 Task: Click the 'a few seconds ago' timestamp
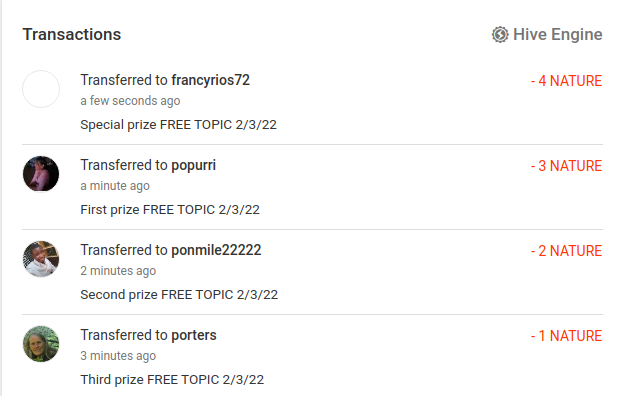coord(130,101)
